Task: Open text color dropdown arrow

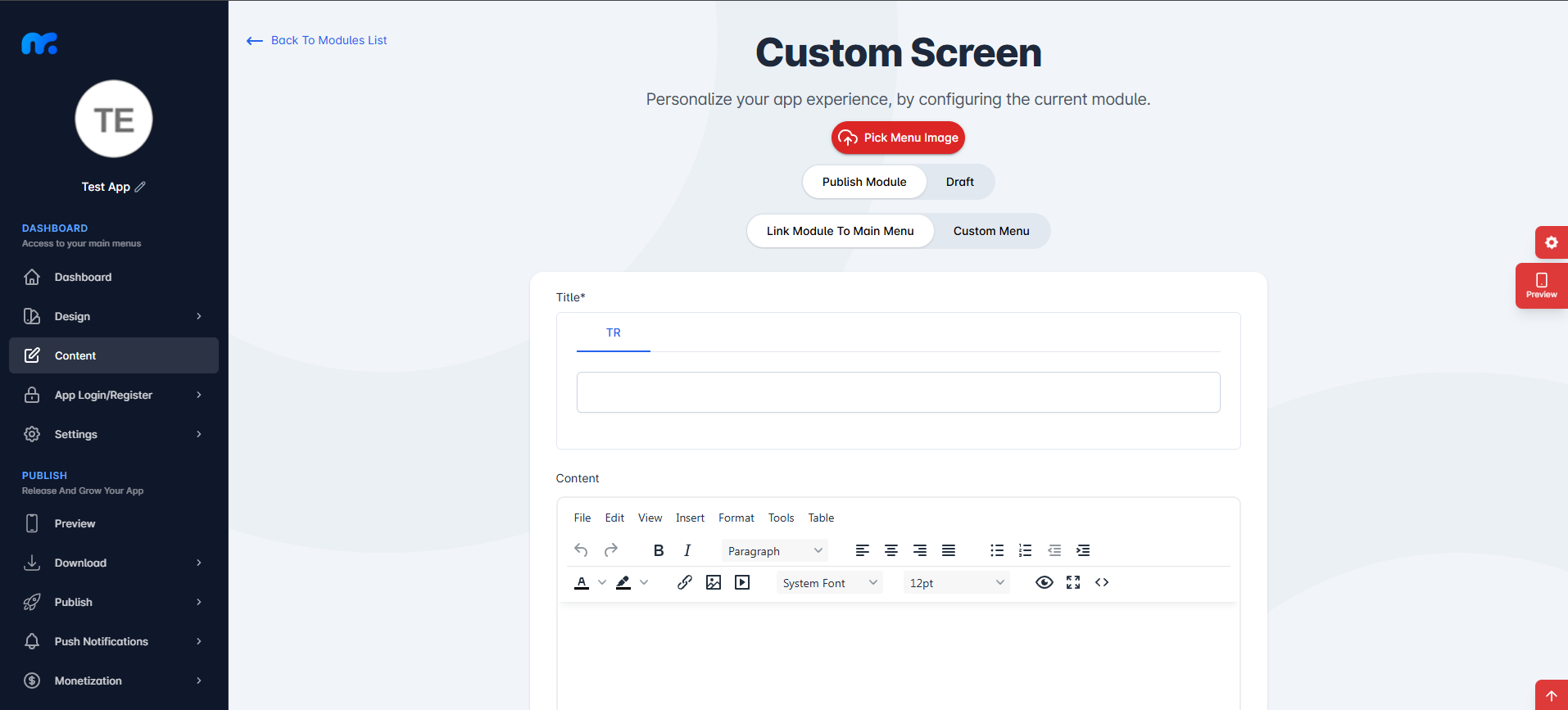Action: 602,582
